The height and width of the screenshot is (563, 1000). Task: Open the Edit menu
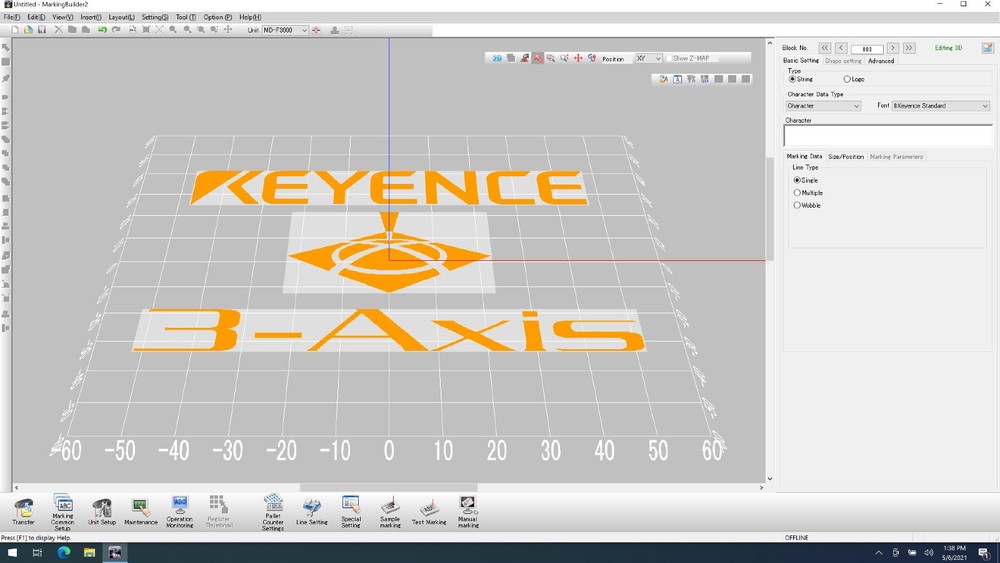click(36, 17)
